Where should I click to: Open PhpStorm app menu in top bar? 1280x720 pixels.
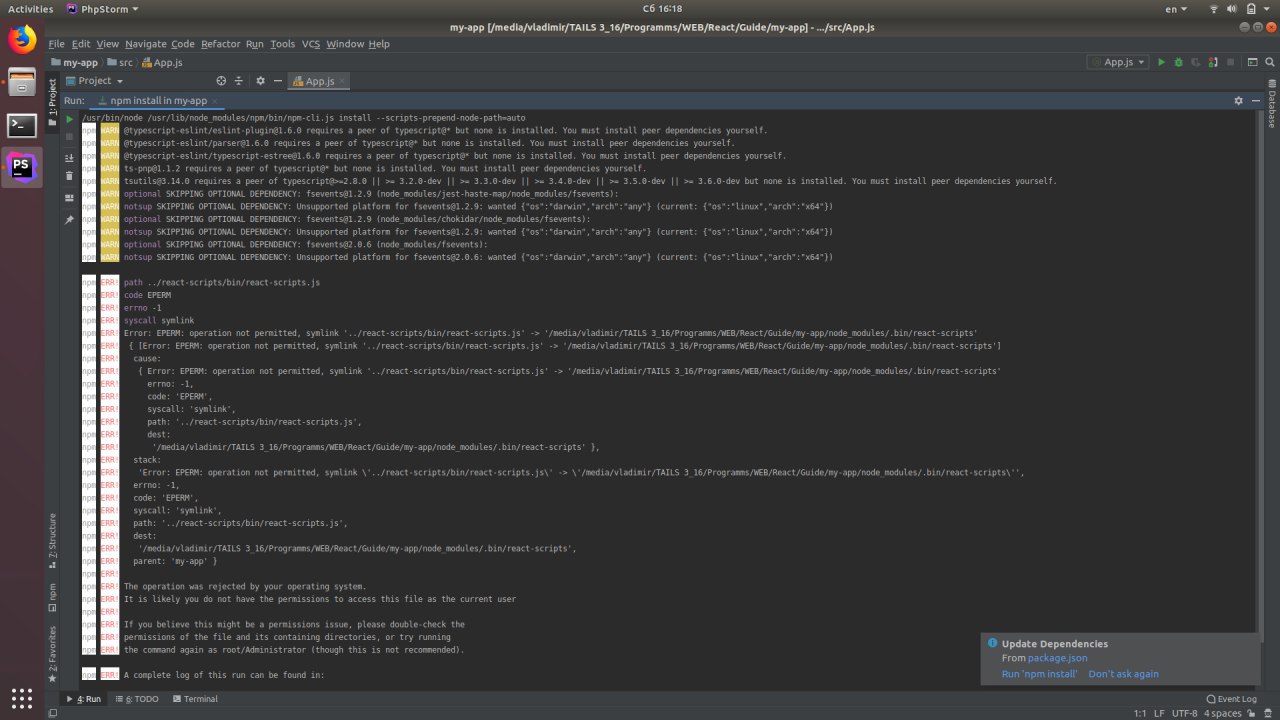tap(102, 8)
